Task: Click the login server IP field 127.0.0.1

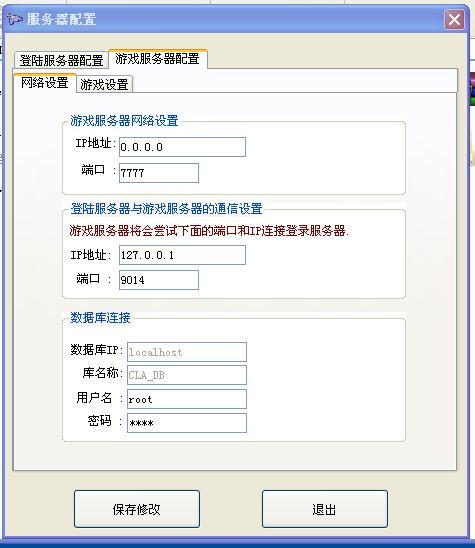Action: coord(182,255)
